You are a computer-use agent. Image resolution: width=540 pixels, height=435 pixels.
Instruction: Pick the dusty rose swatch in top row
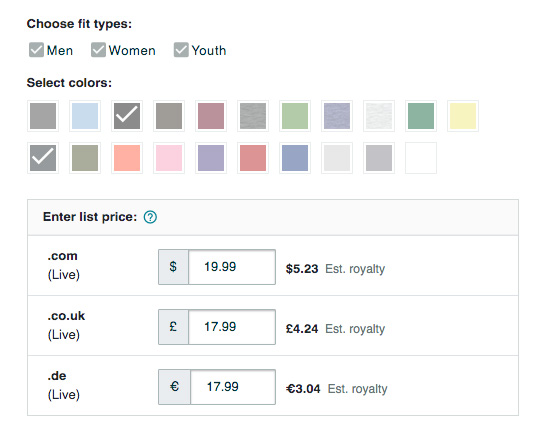pos(211,116)
